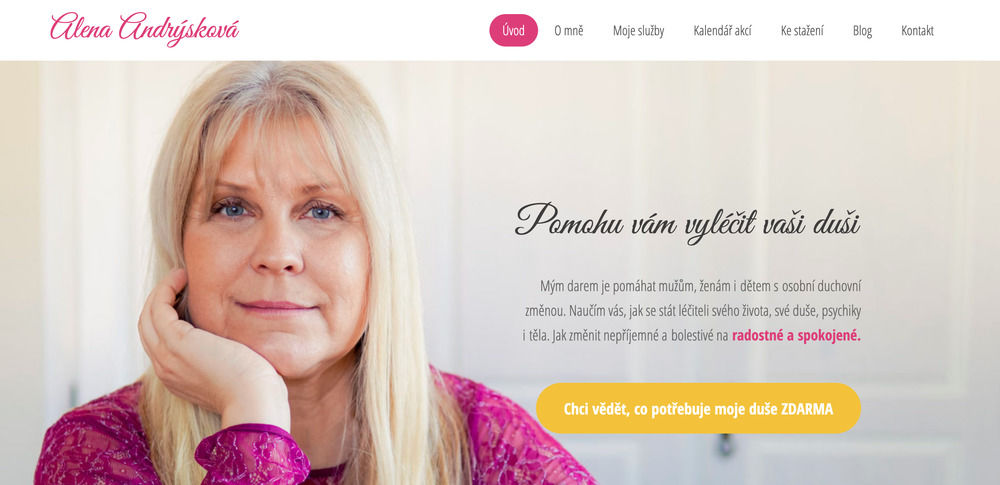This screenshot has height=485, width=1000.
Task: Click the Alena Andrýsková script logo
Action: 145,29
